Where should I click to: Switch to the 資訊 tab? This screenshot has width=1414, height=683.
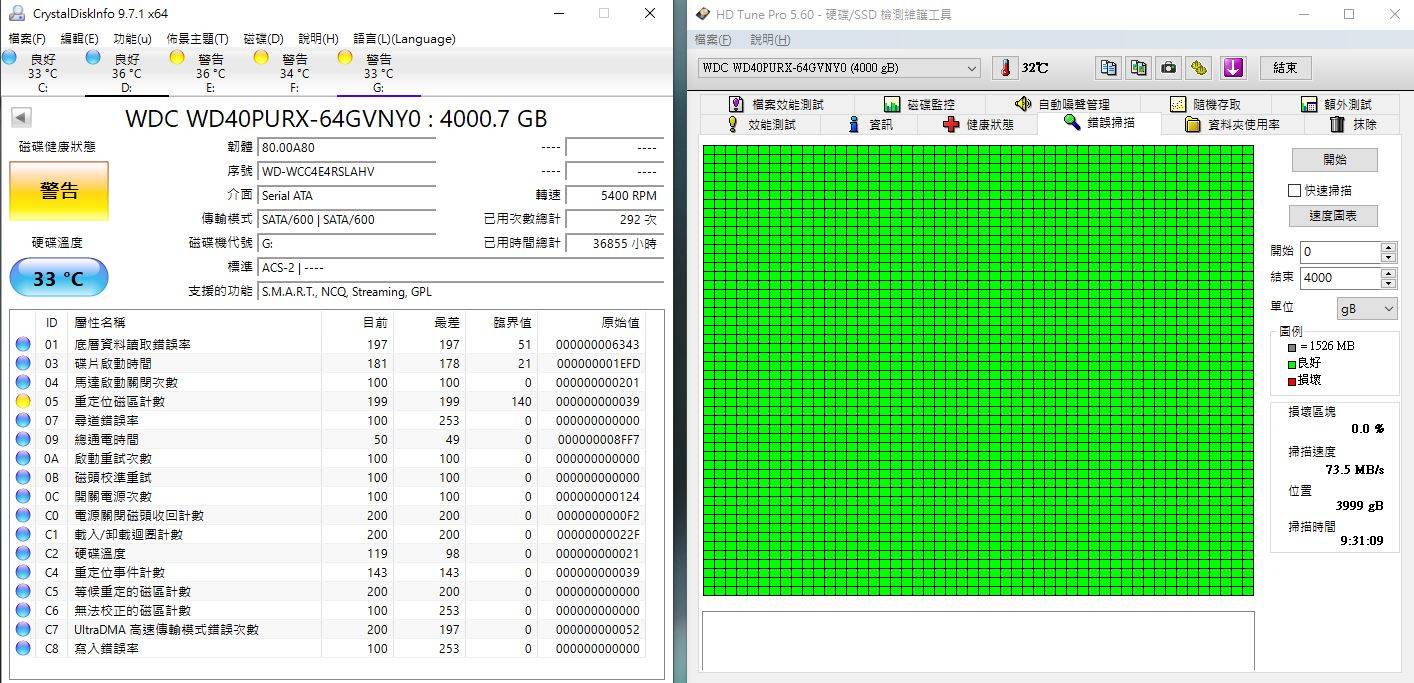tap(871, 125)
